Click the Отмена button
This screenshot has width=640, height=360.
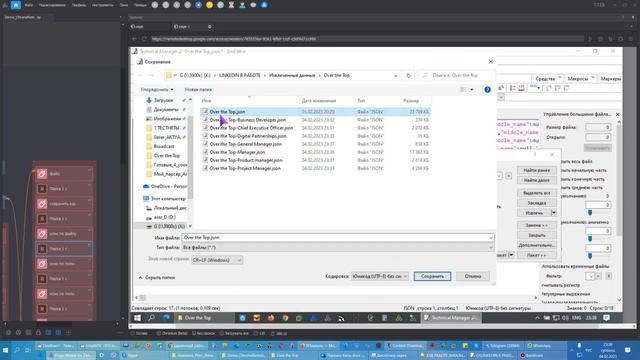pyautogui.click(x=473, y=276)
